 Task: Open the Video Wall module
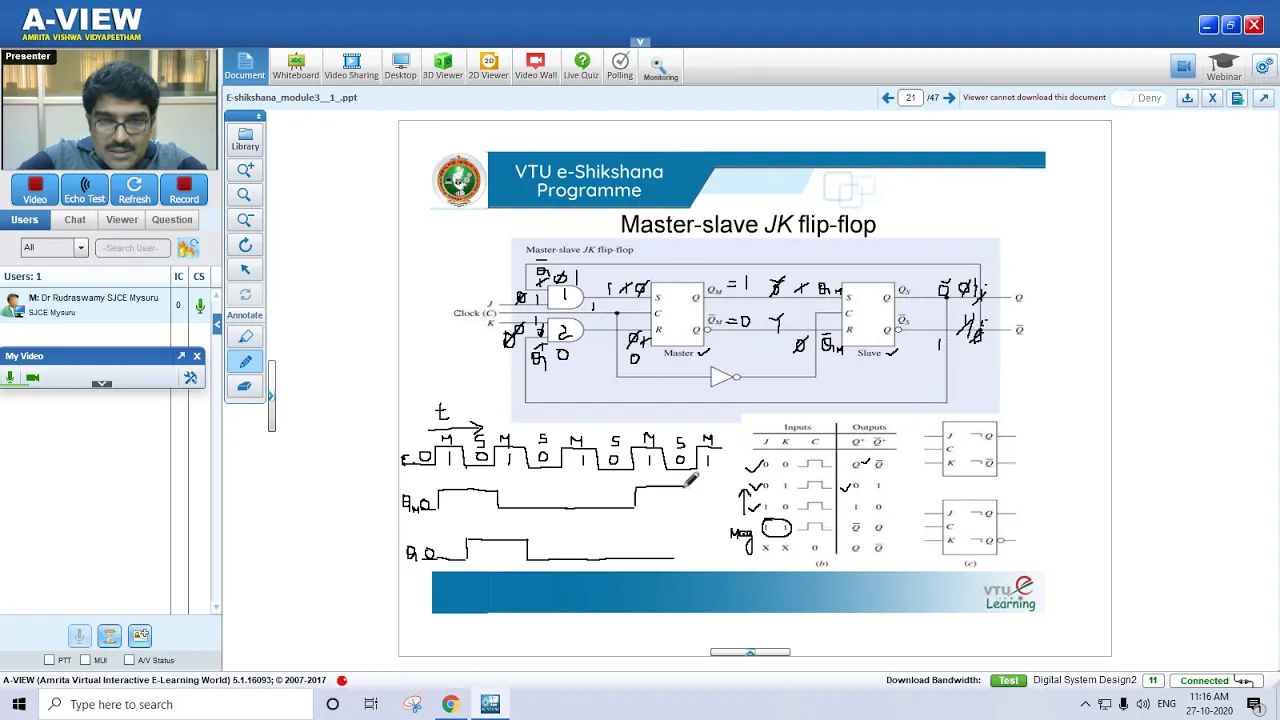tap(535, 67)
